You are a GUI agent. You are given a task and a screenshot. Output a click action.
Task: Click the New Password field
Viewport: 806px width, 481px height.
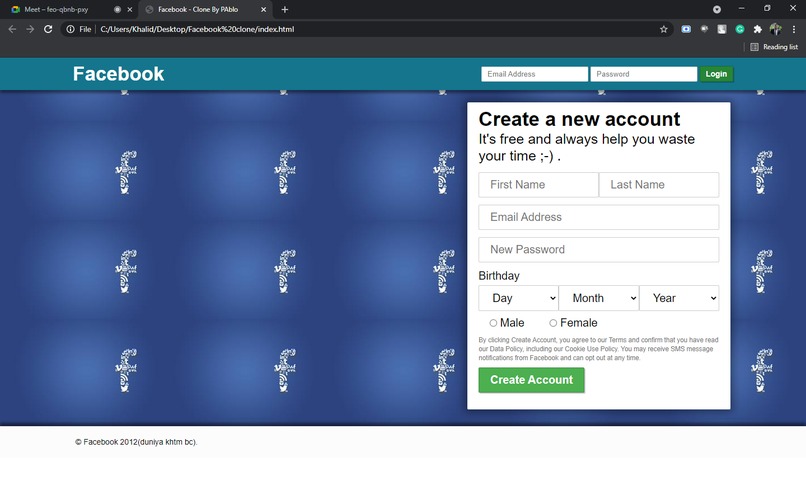[598, 250]
